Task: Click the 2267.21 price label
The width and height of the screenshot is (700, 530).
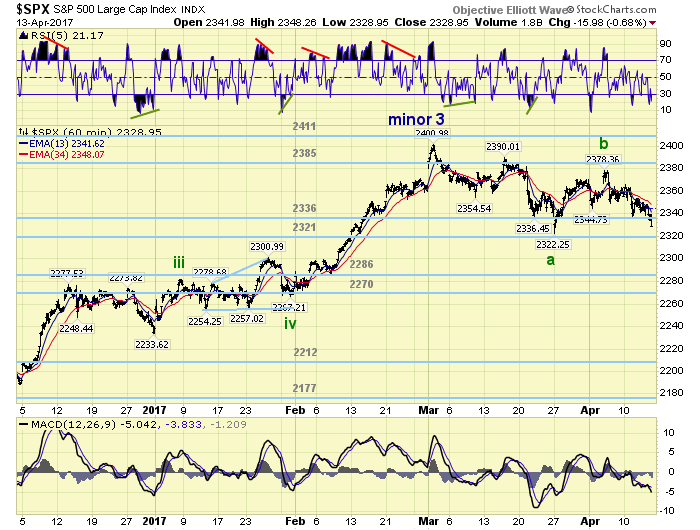Action: (289, 307)
